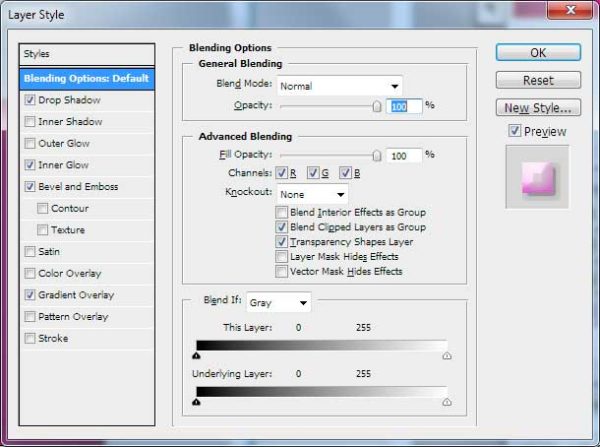Click the style preview thumbnail
600x447 pixels.
pyautogui.click(x=537, y=177)
